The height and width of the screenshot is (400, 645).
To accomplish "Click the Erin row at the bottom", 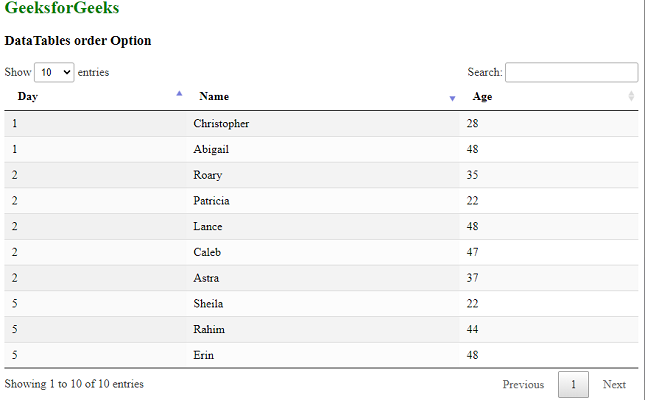I will coord(203,355).
